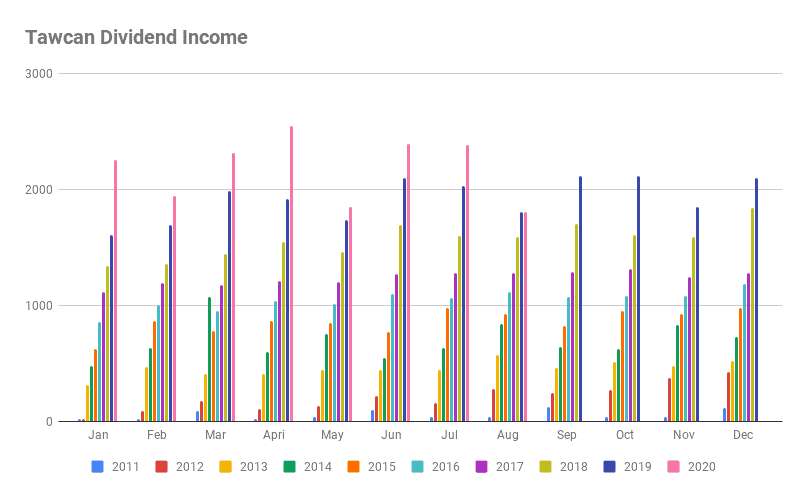The width and height of the screenshot is (807, 499).
Task: Click the green 2014 legend swatch
Action: point(289,466)
